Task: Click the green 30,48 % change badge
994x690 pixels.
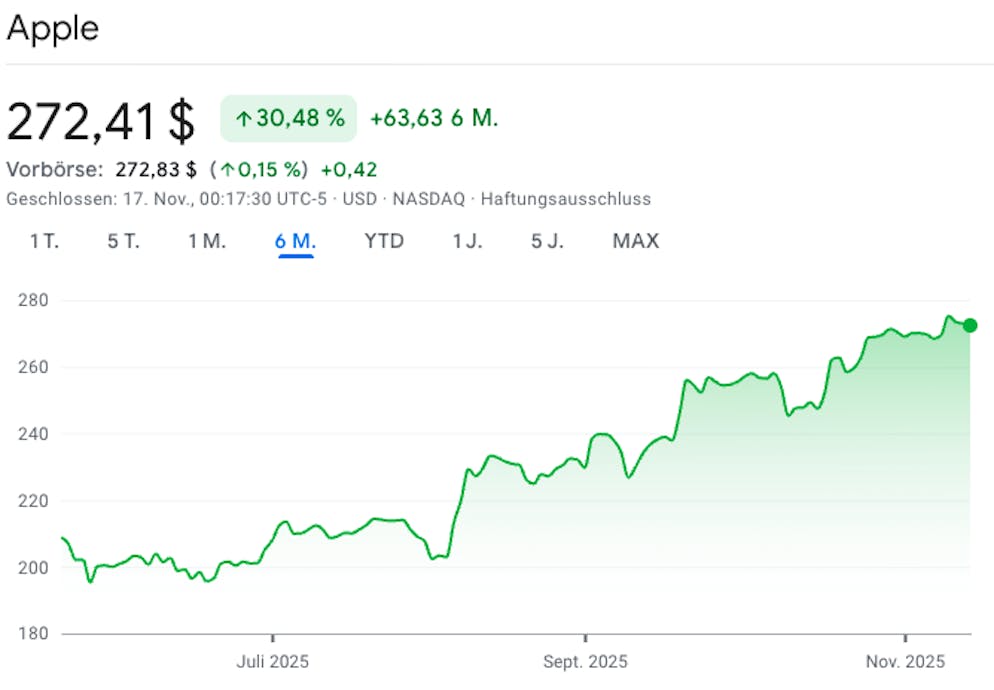Action: pos(288,119)
